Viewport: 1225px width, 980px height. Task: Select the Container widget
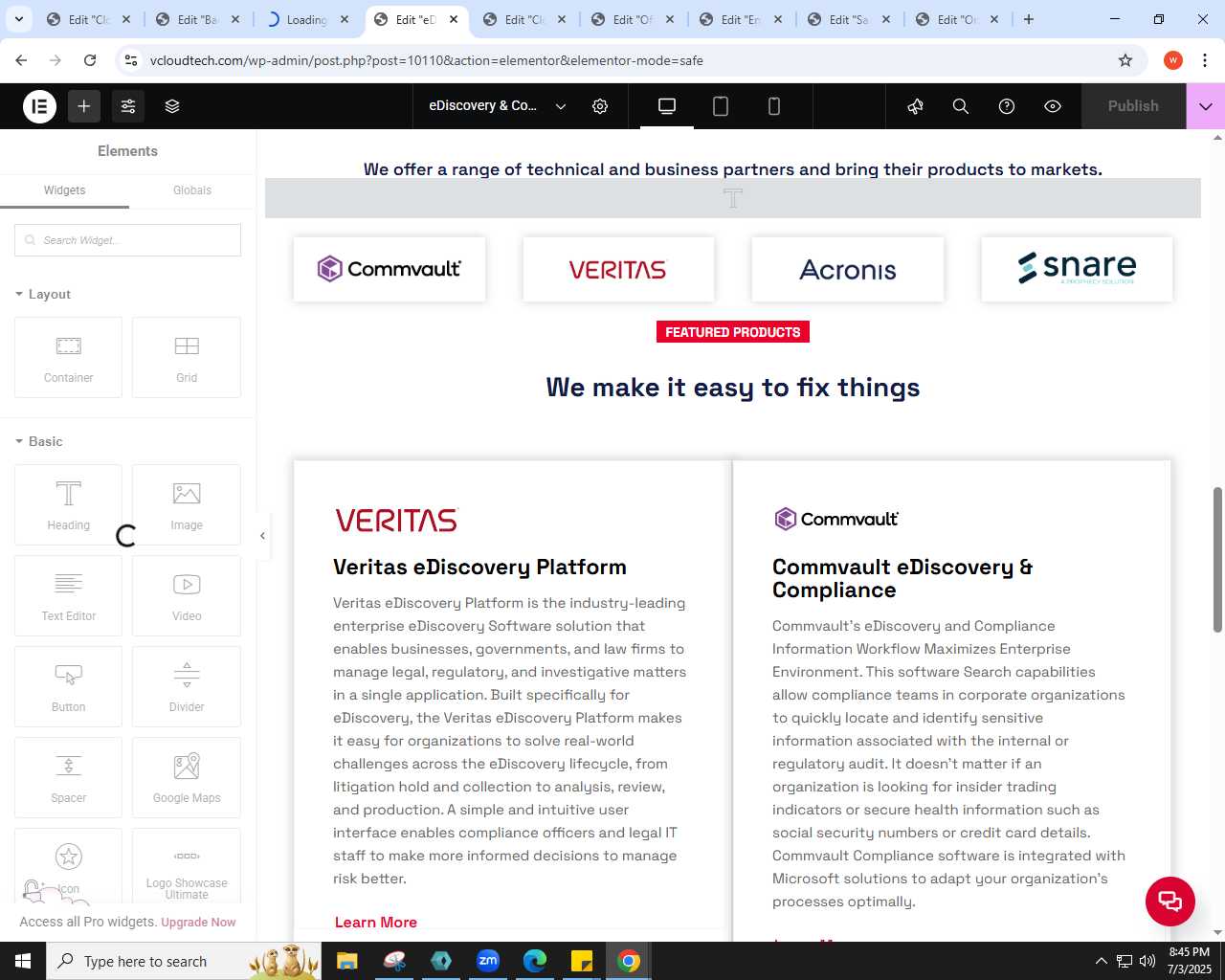tap(69, 357)
